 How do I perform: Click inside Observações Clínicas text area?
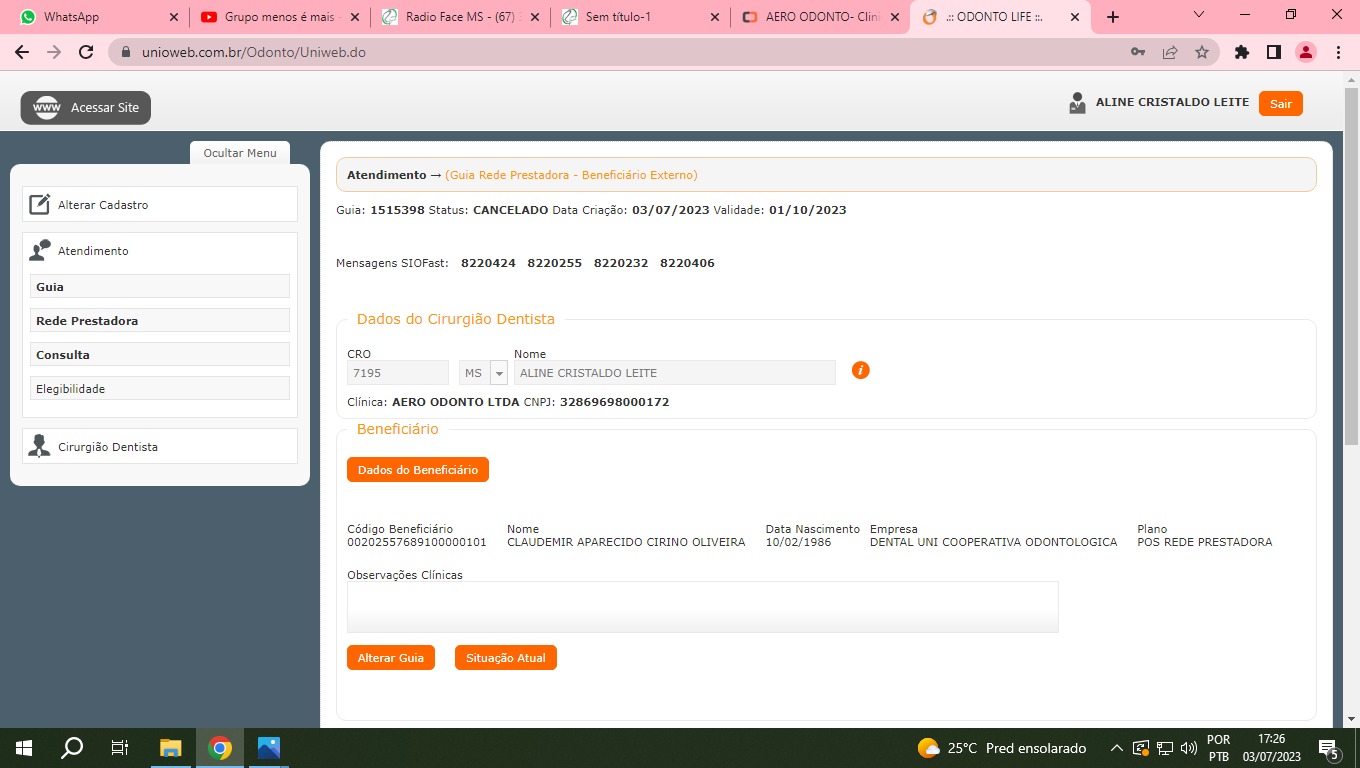point(702,607)
